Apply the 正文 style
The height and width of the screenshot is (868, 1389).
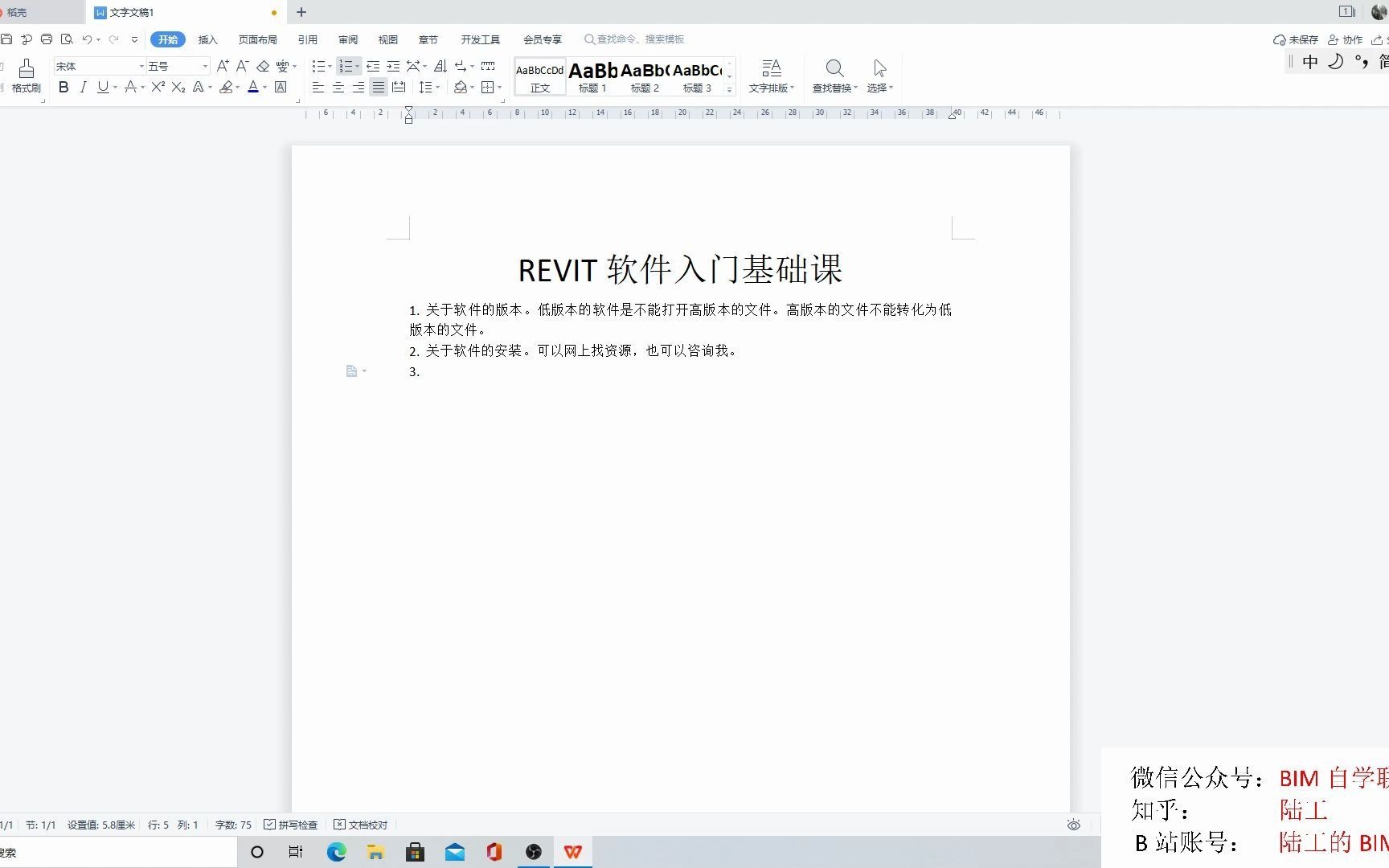(540, 77)
